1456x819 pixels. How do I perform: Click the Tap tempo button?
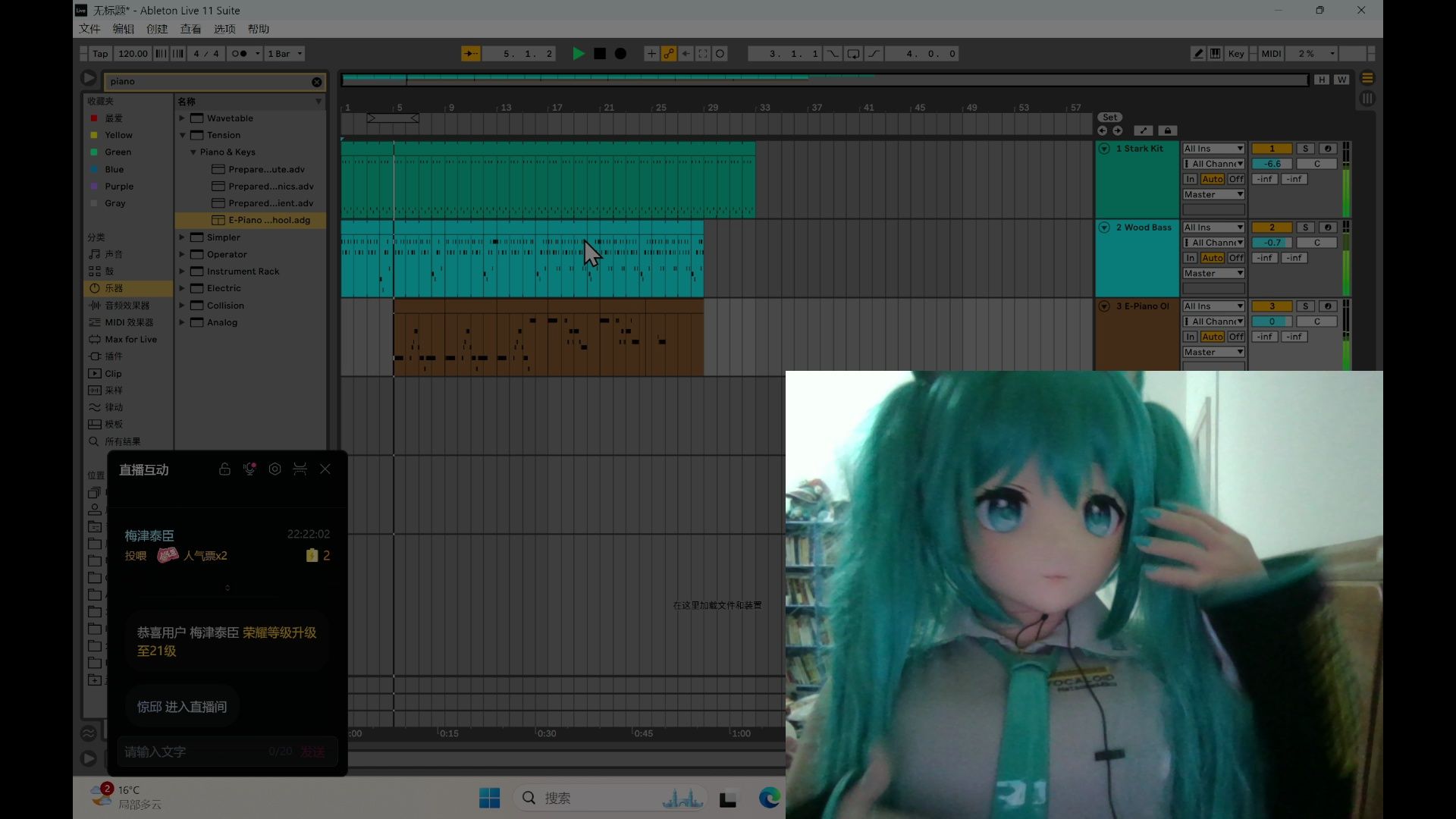click(100, 54)
